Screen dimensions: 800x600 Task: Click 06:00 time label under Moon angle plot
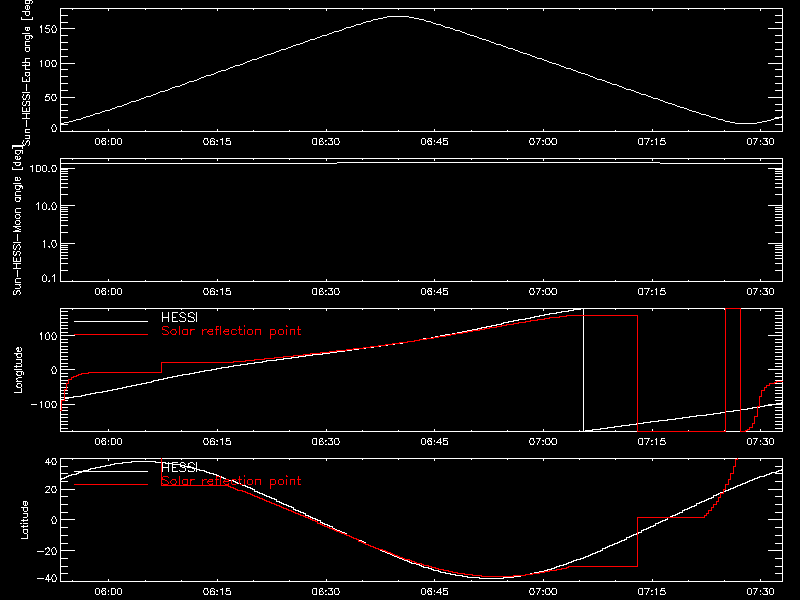[x=108, y=292]
